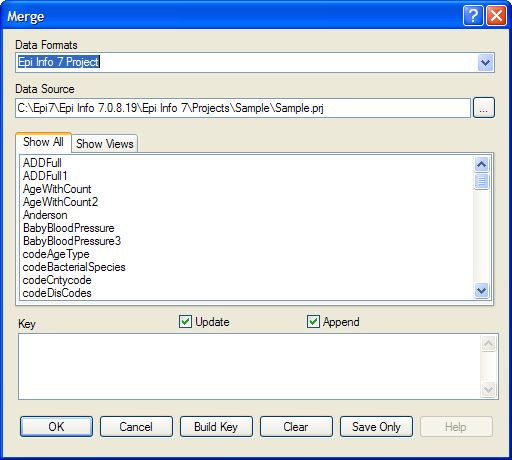Click the OK button

coord(56,426)
